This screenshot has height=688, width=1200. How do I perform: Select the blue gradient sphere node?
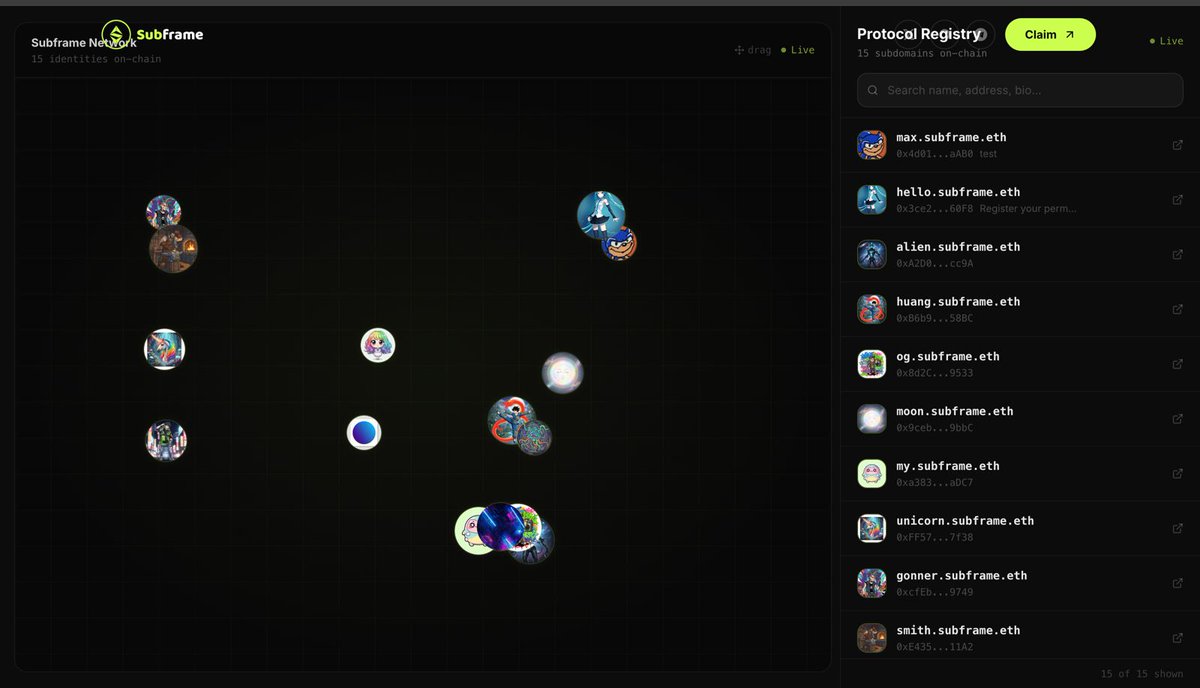(x=364, y=433)
